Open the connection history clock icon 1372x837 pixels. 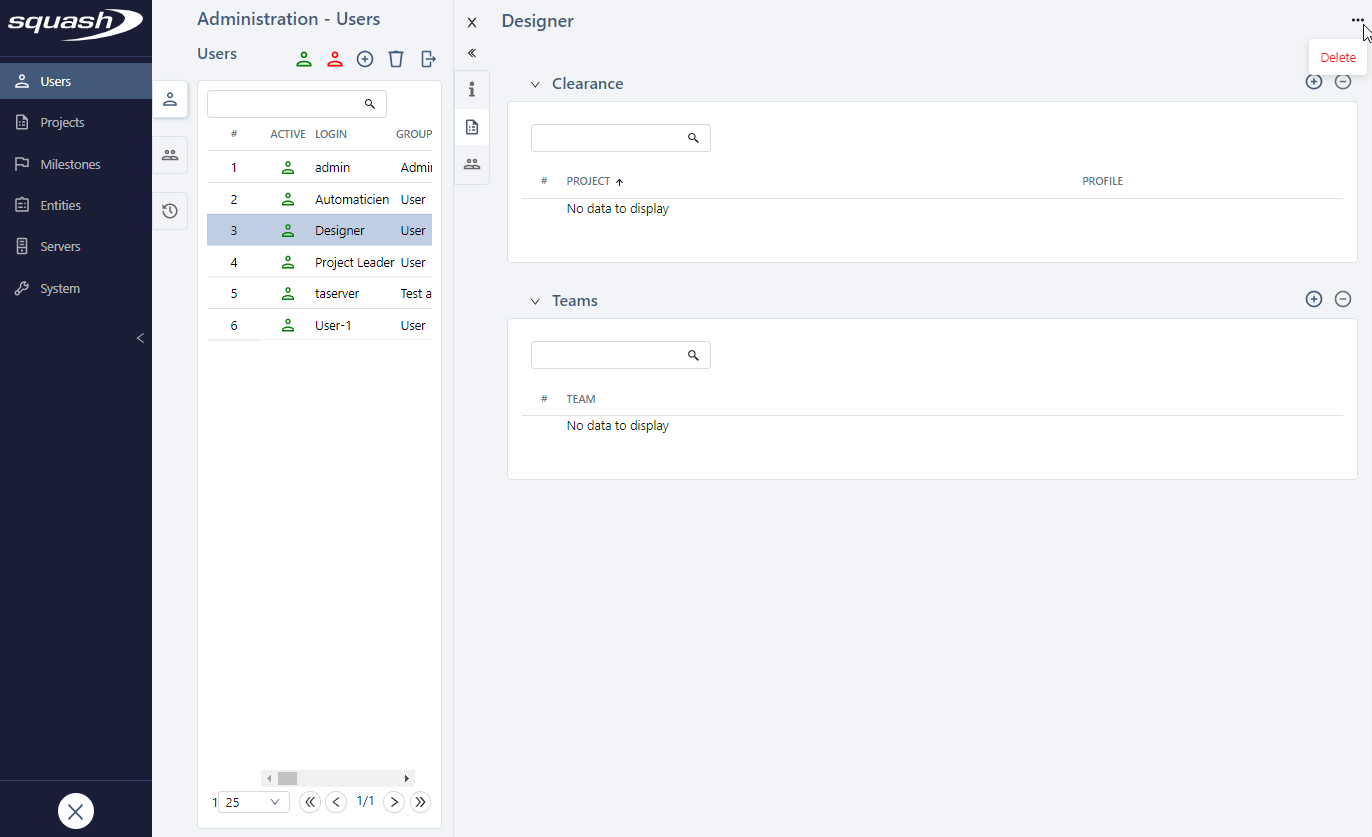[x=170, y=211]
